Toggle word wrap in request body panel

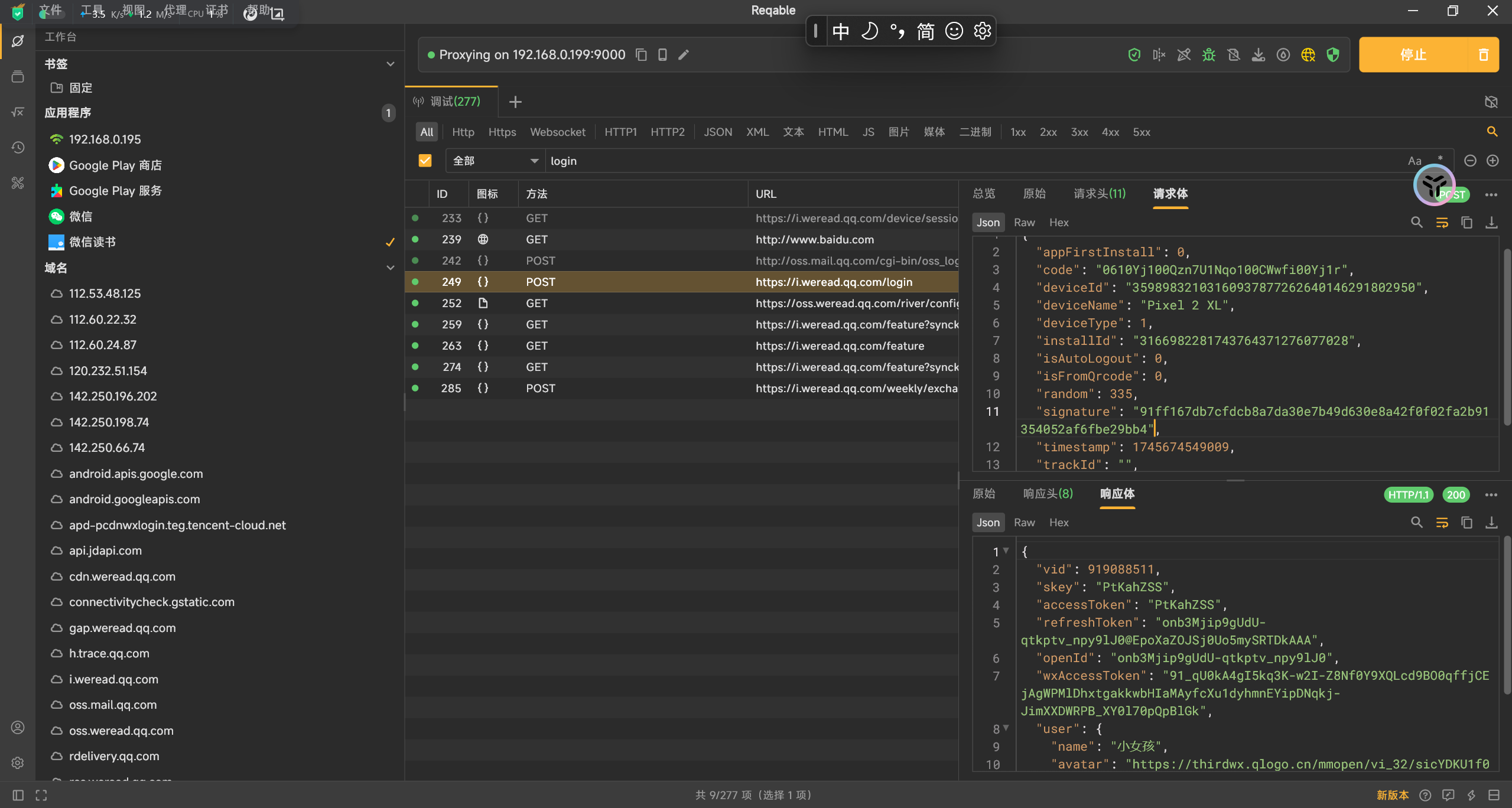click(x=1442, y=223)
